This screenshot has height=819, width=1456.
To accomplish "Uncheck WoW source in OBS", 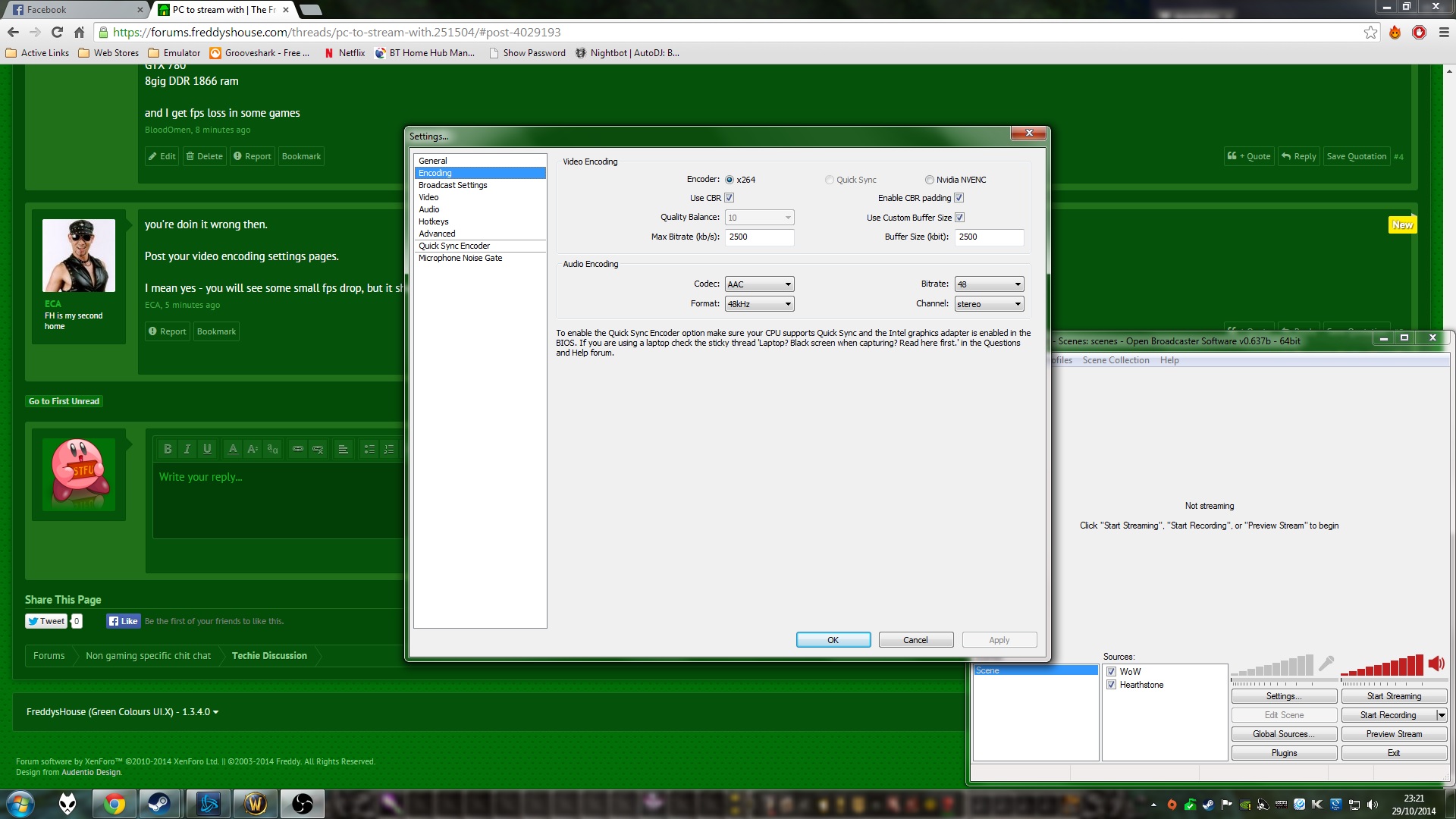I will (x=1112, y=672).
